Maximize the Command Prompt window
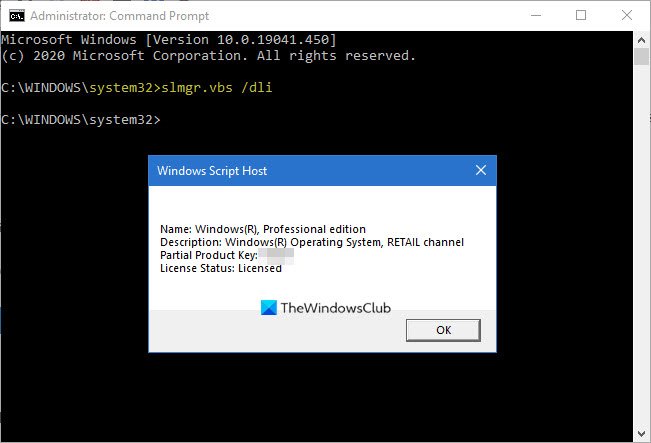Screen dimensions: 651x443 581,15
